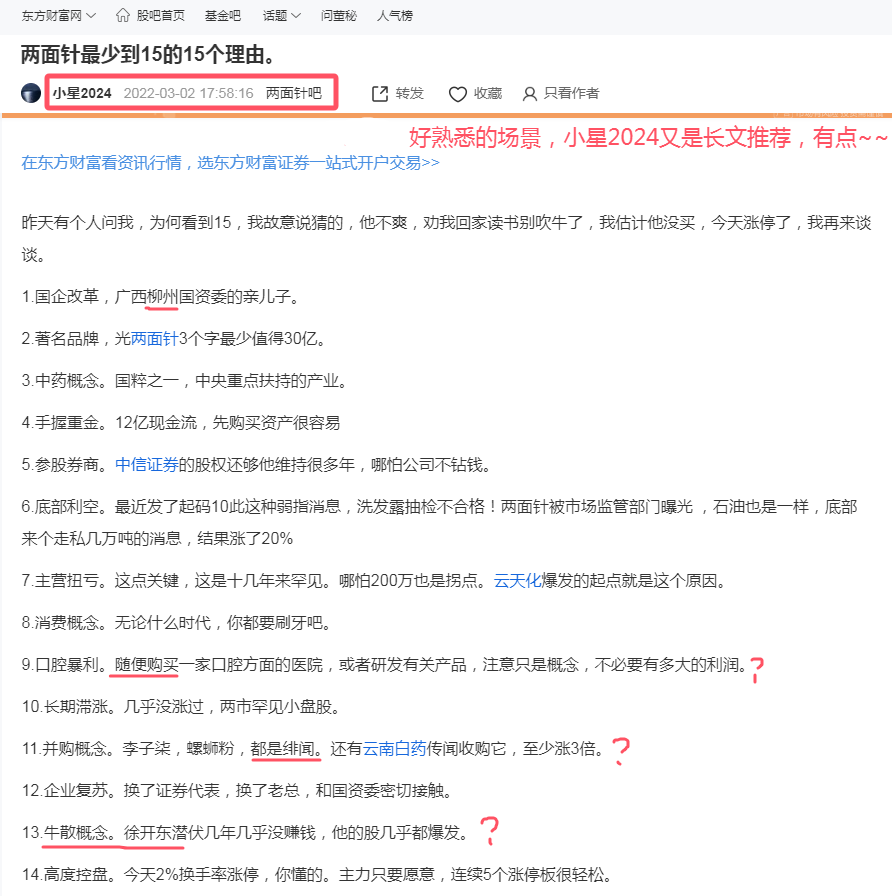Click line 12.企业复苏

pos(238,791)
